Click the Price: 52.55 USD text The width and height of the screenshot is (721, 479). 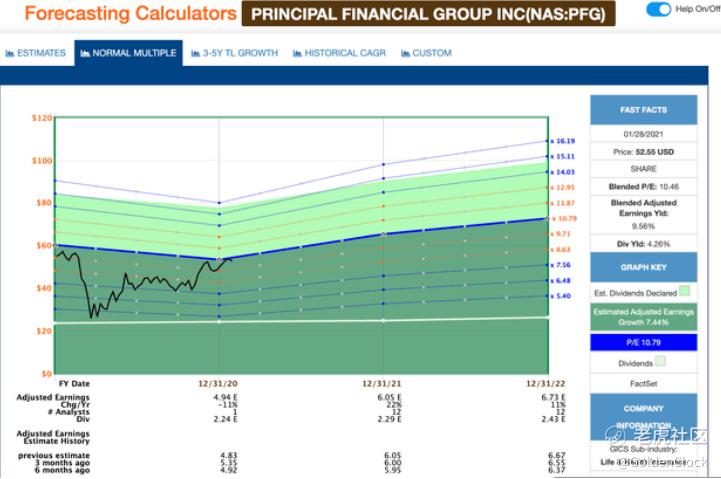(x=643, y=152)
